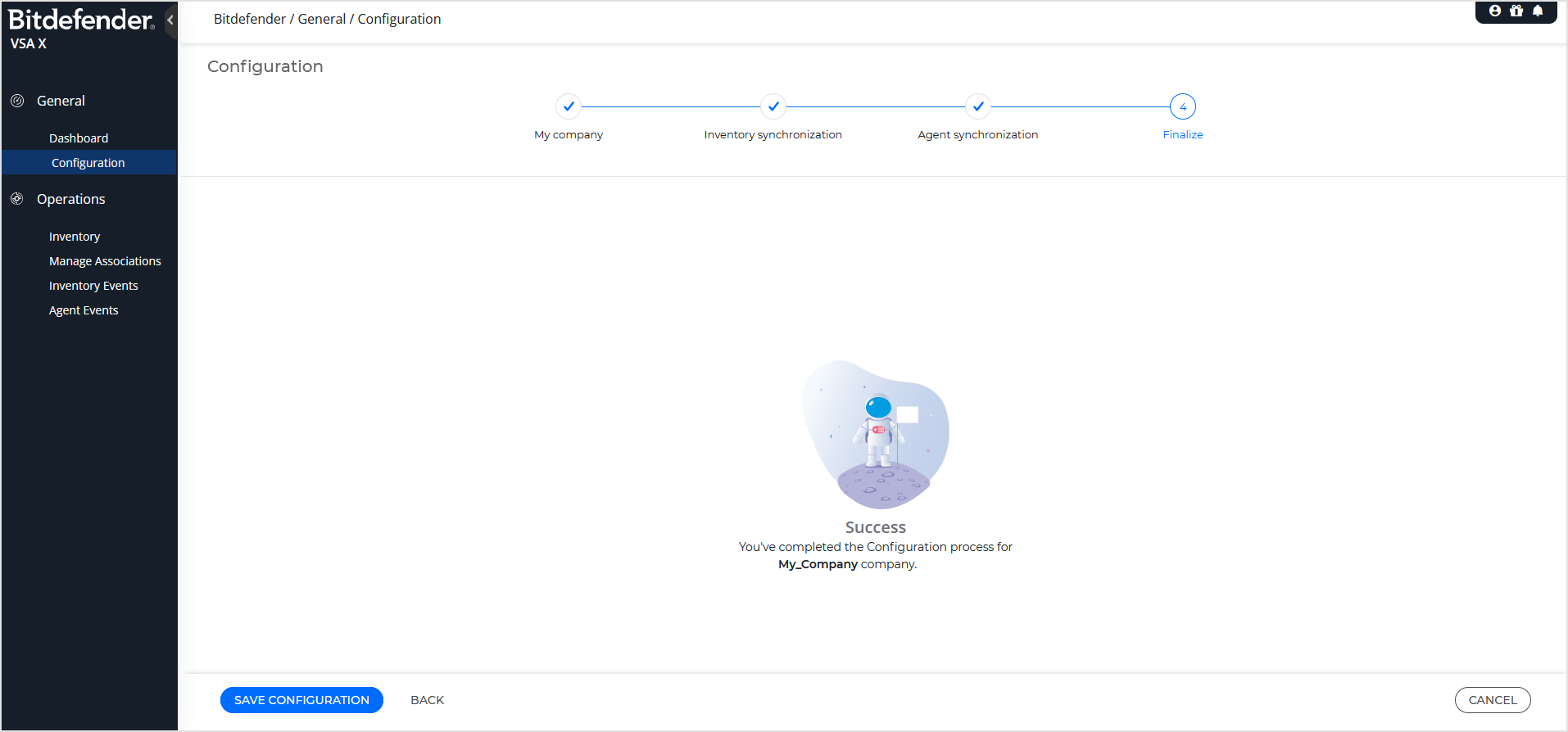Jump to Inventory synchronization step circle
The width and height of the screenshot is (1568, 732).
tap(773, 106)
